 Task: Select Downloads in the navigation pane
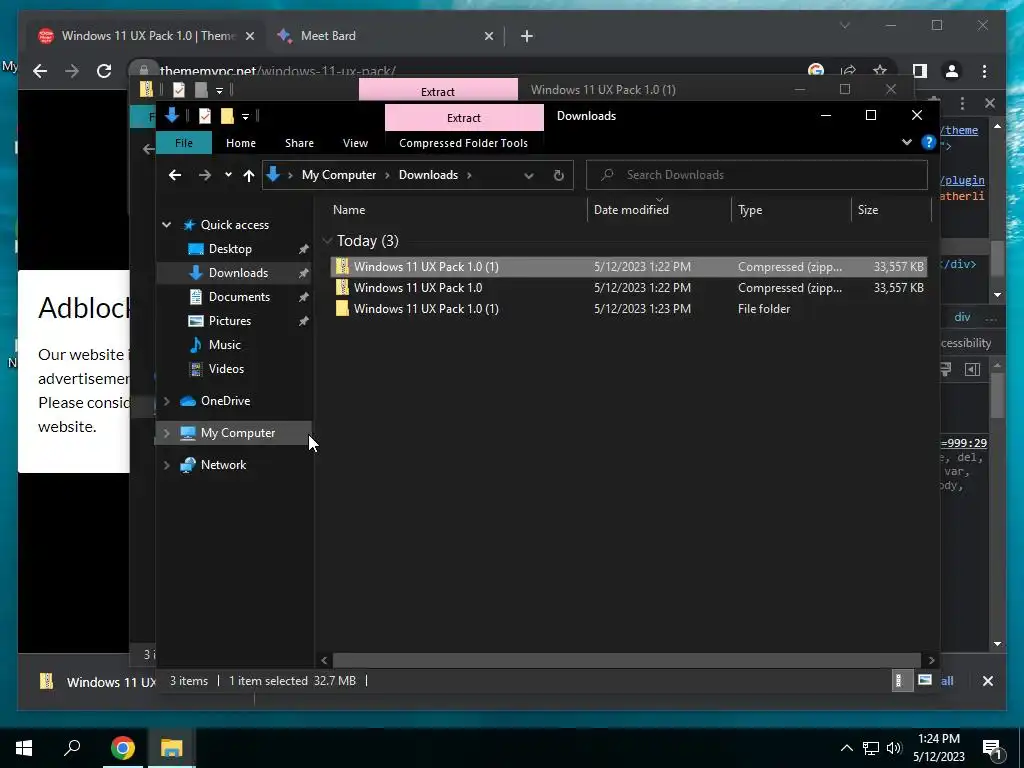tap(238, 273)
